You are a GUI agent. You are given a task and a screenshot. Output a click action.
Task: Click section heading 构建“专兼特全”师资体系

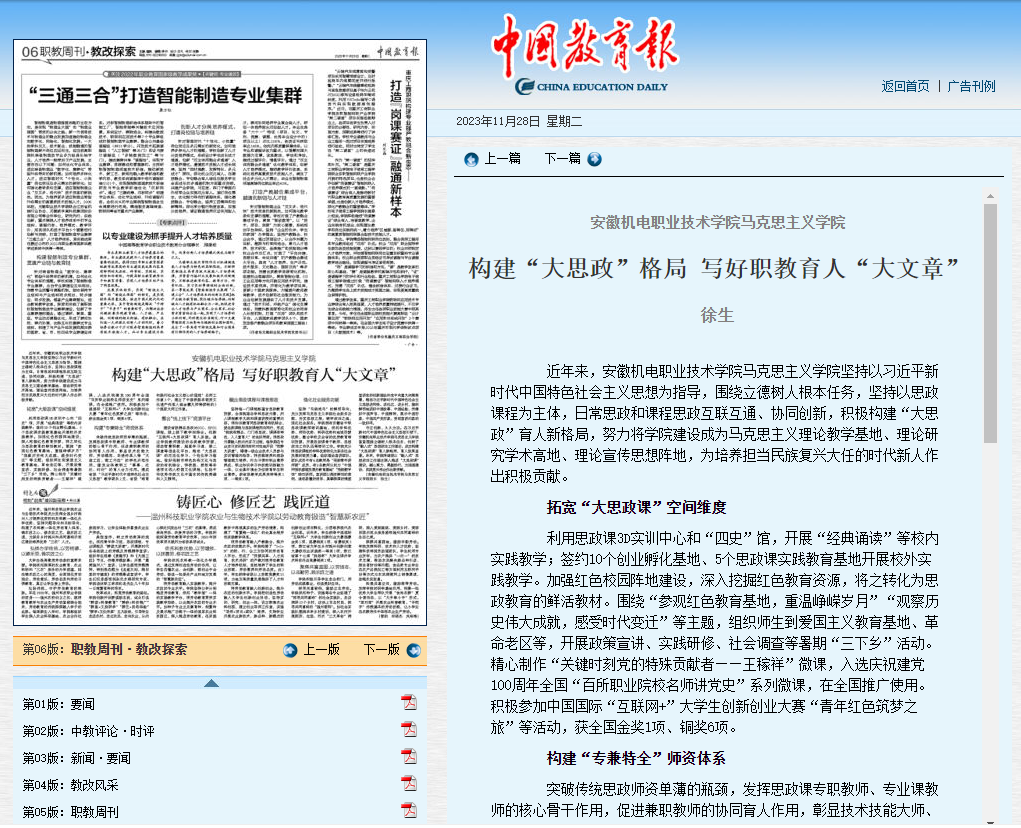(636, 758)
